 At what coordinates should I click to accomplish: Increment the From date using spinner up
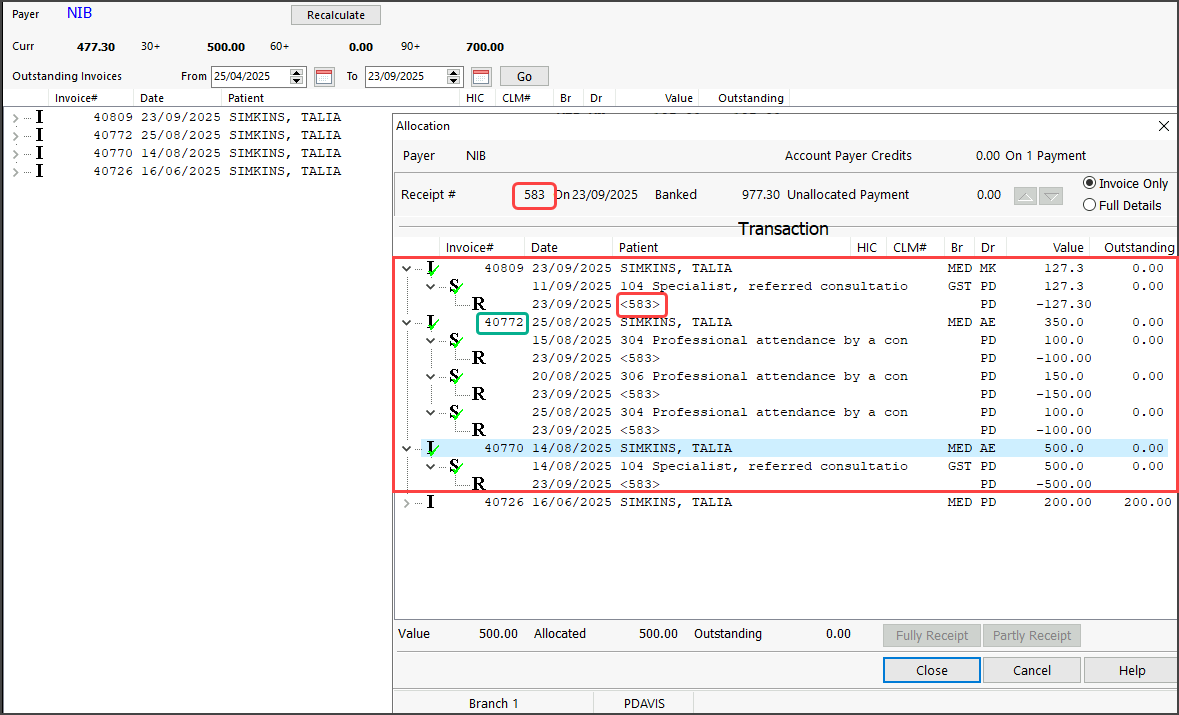tap(297, 72)
